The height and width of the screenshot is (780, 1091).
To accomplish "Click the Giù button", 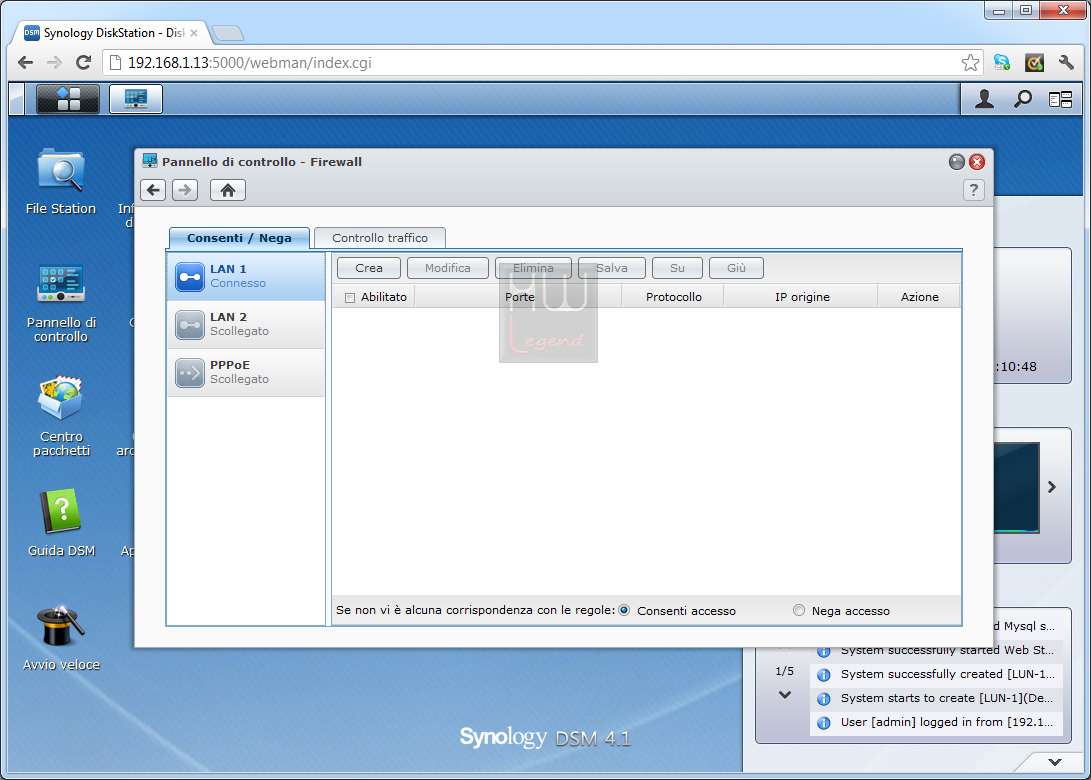I will [736, 268].
